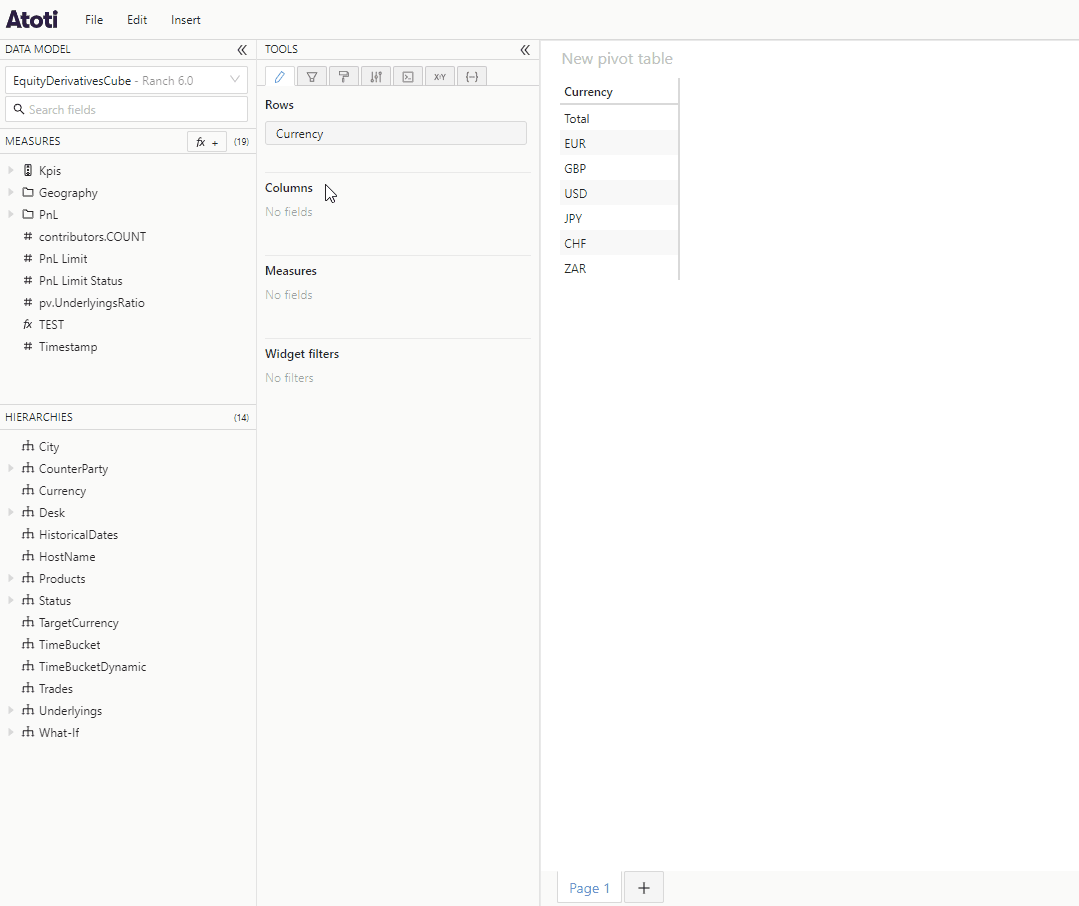
Task: Click the Atoti logo
Action: pos(32,19)
